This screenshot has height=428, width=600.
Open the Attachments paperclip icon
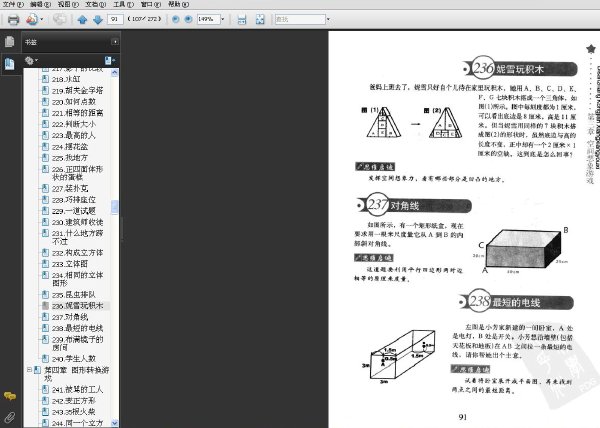click(10, 417)
